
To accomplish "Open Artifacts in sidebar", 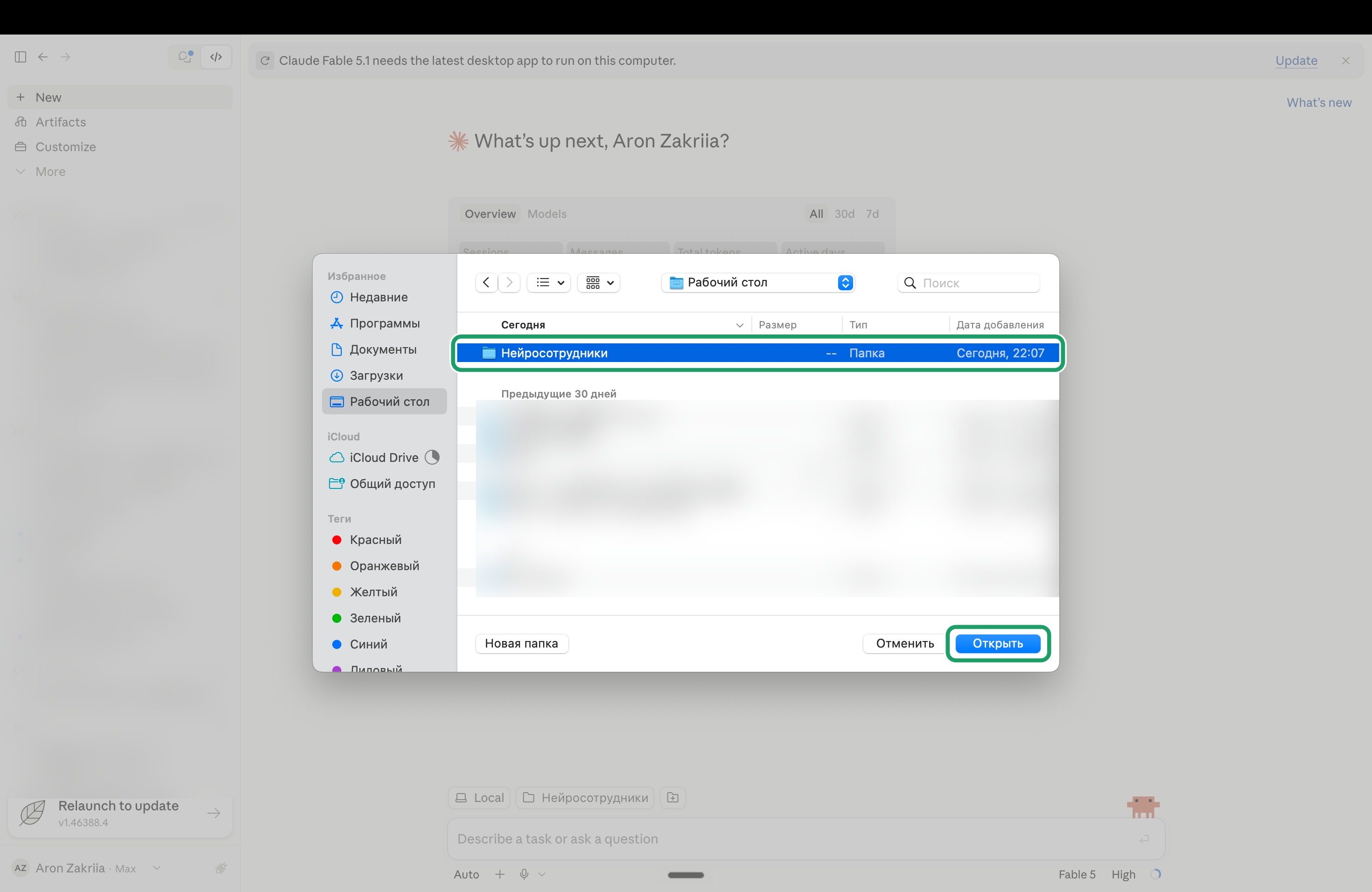I will tap(120, 122).
